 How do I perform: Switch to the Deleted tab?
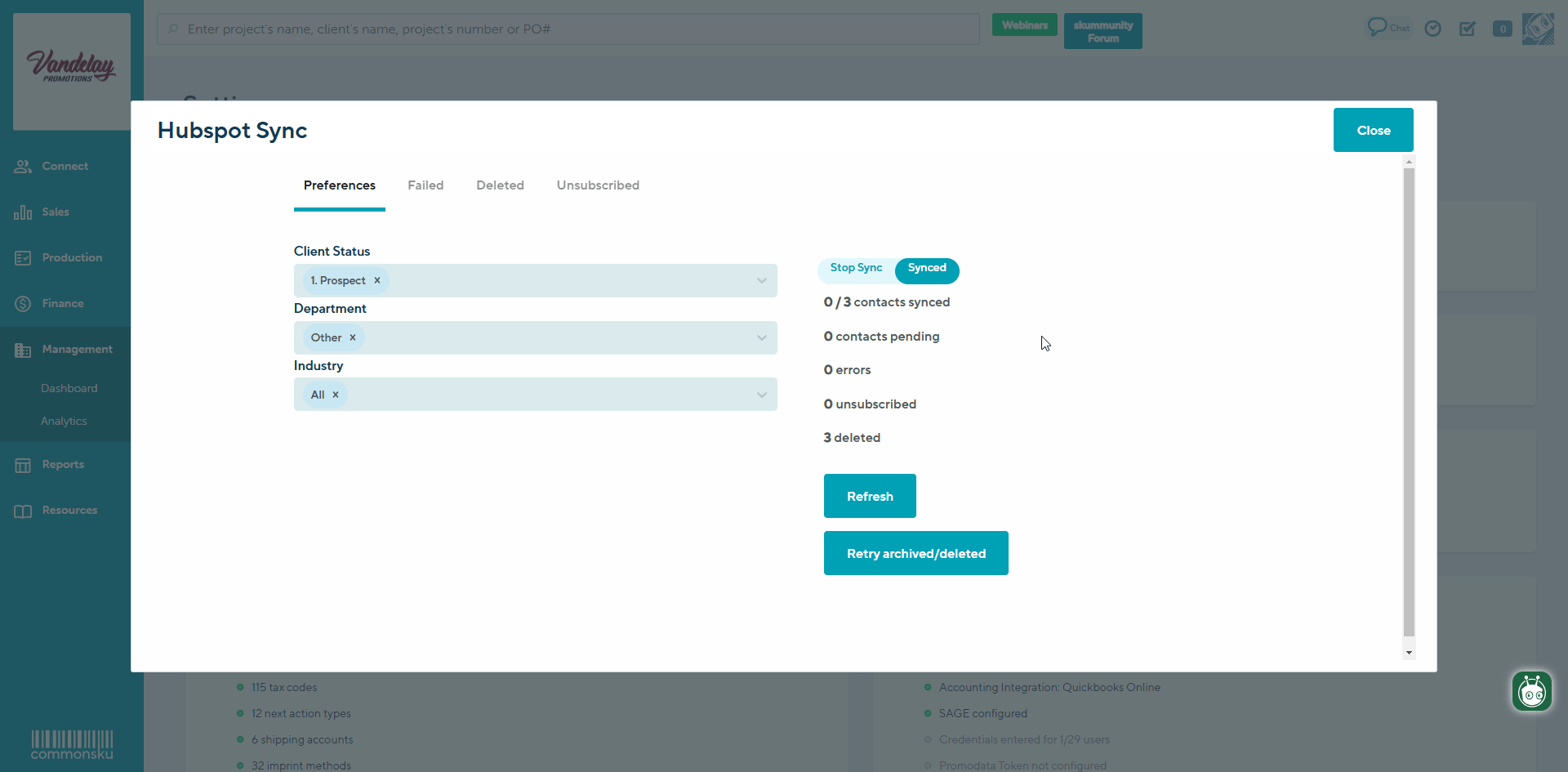500,185
